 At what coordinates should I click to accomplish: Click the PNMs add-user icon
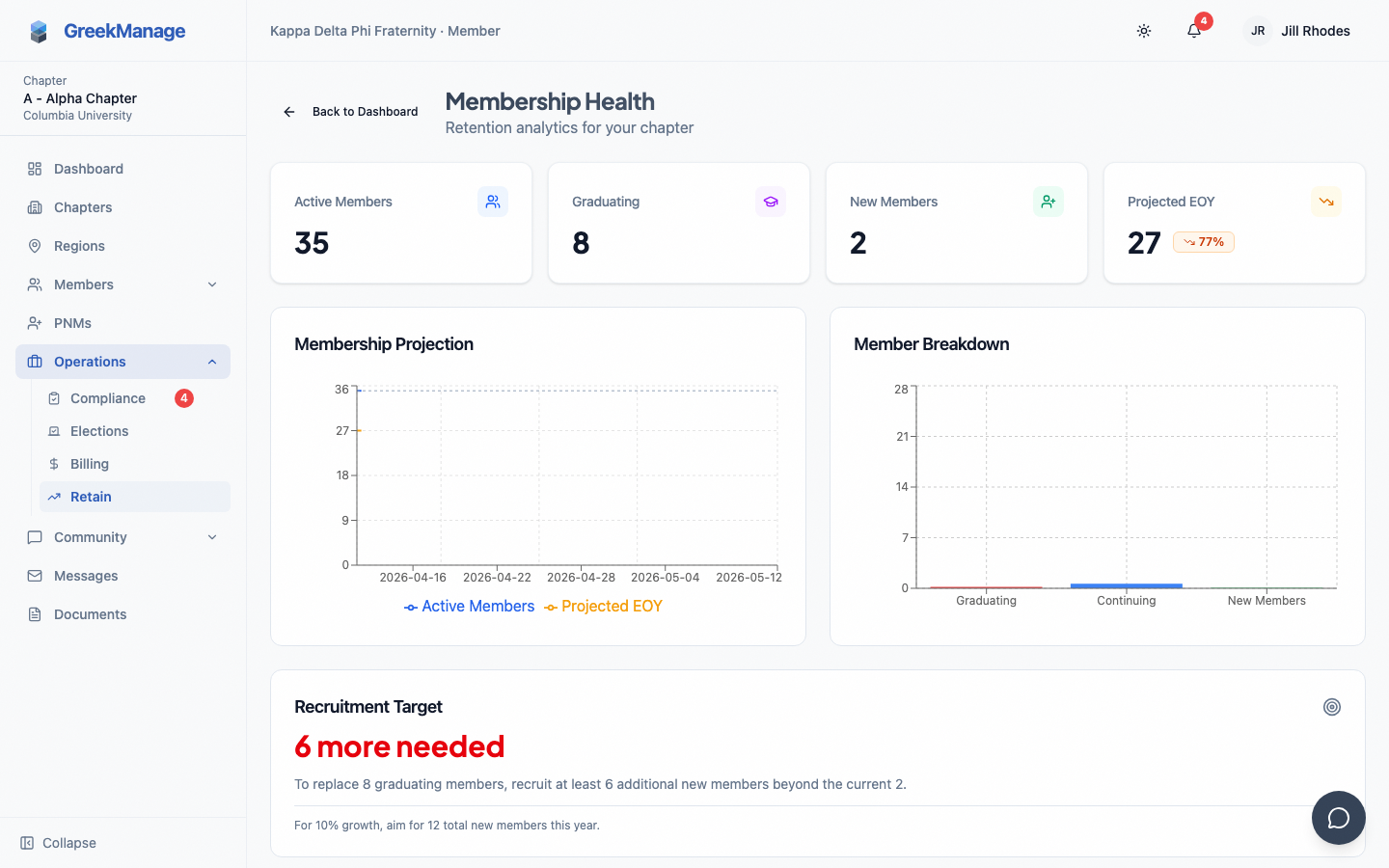tap(35, 323)
